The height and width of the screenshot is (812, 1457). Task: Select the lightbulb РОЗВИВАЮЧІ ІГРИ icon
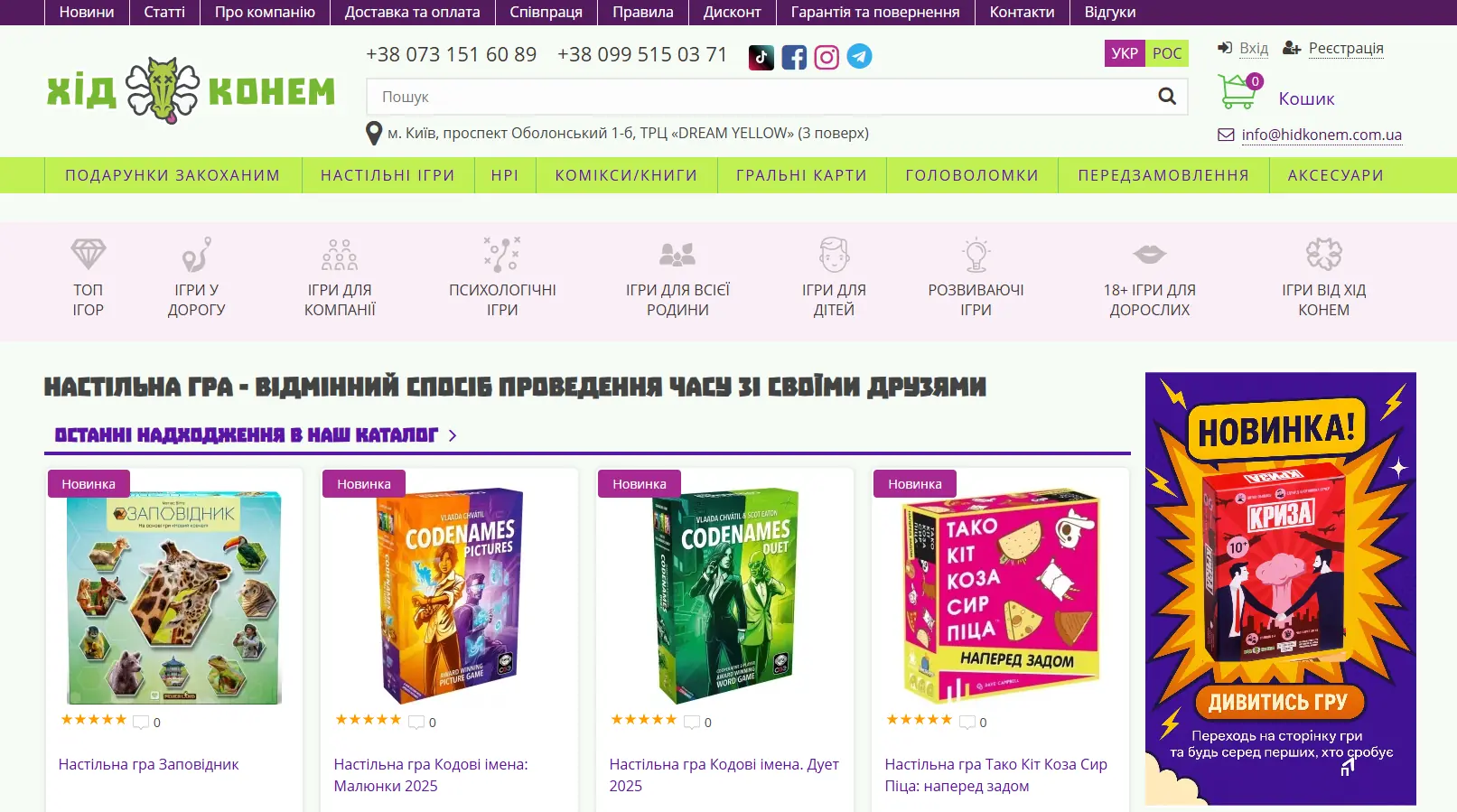pos(976,255)
